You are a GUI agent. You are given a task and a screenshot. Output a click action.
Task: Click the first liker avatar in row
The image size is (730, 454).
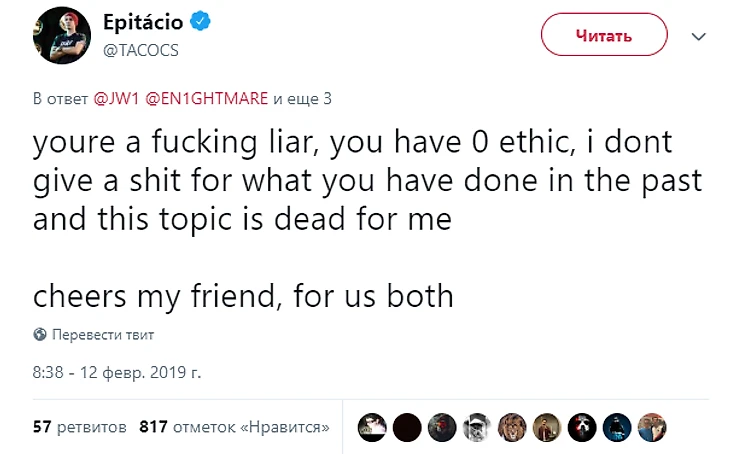[x=372, y=427]
